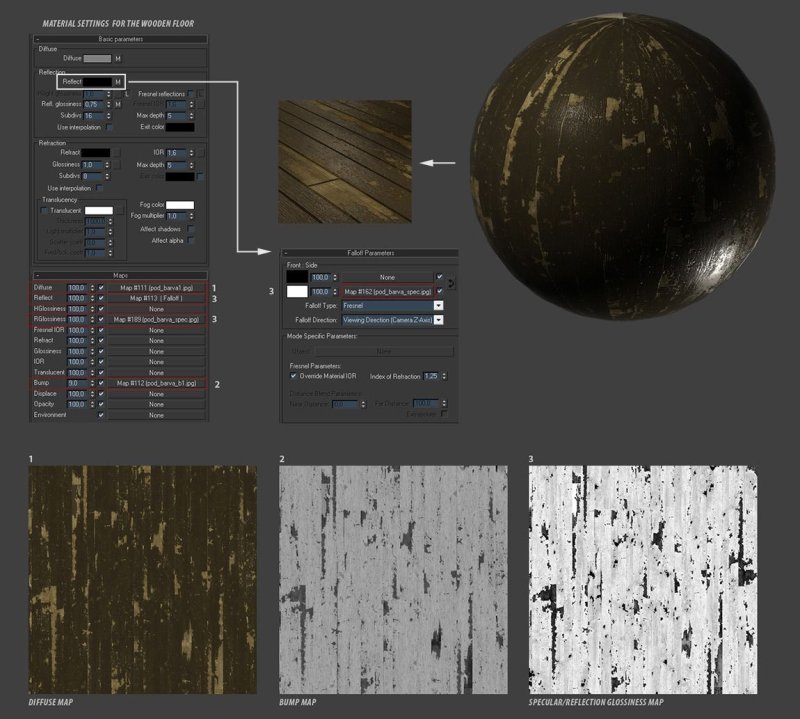Click the swap Front/Side arrow in Falloff Parameters
Image resolution: width=800 pixels, height=719 pixels.
tap(451, 283)
